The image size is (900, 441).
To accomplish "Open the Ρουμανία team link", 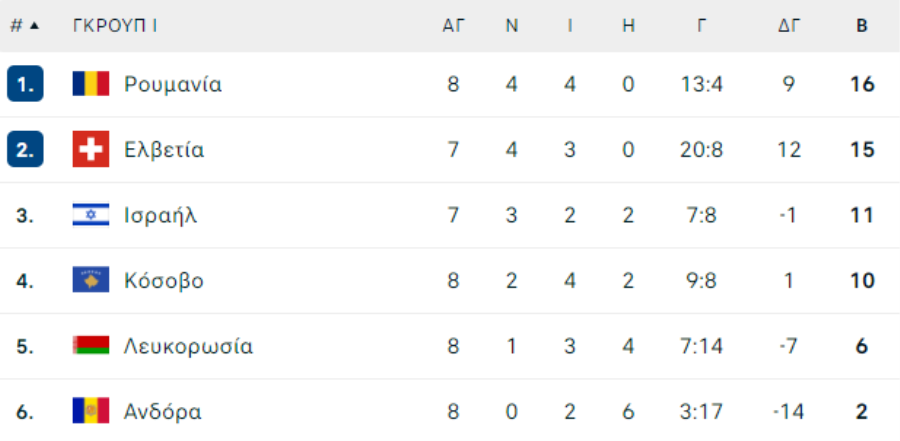I will click(x=173, y=84).
